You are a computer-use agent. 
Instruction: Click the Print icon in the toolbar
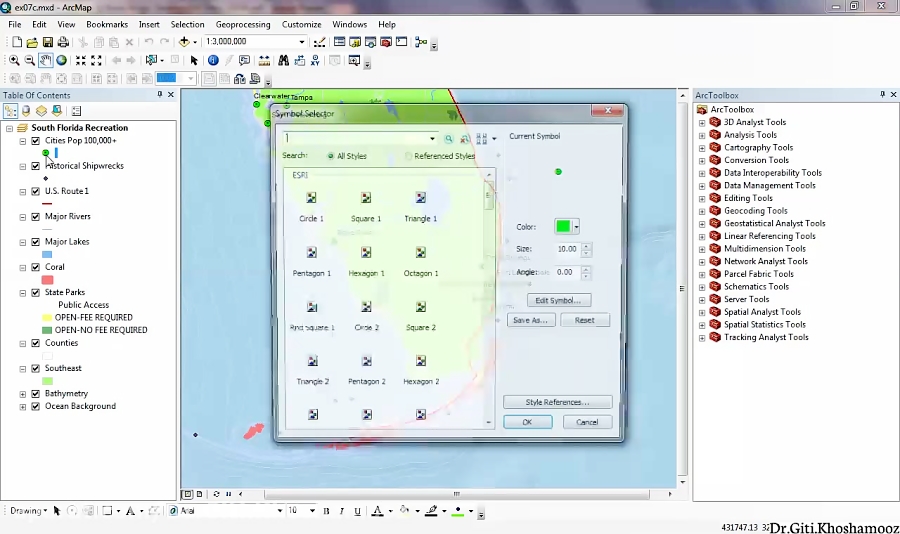(63, 42)
